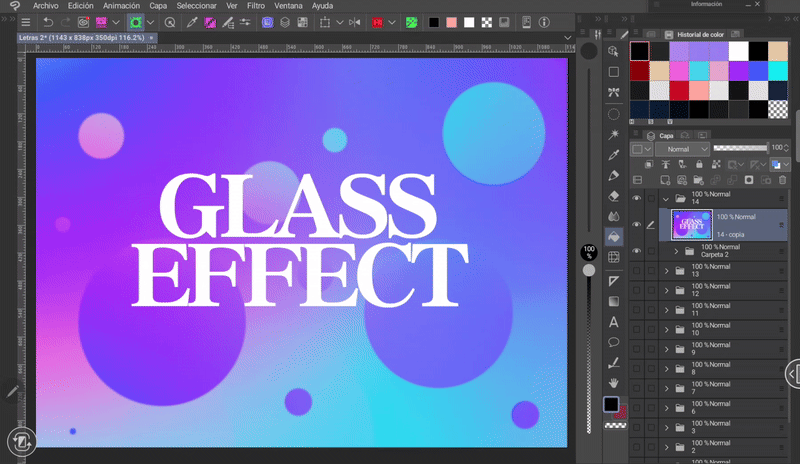Delete layer using the trash icon
Viewport: 800px width, 464px height.
782,180
